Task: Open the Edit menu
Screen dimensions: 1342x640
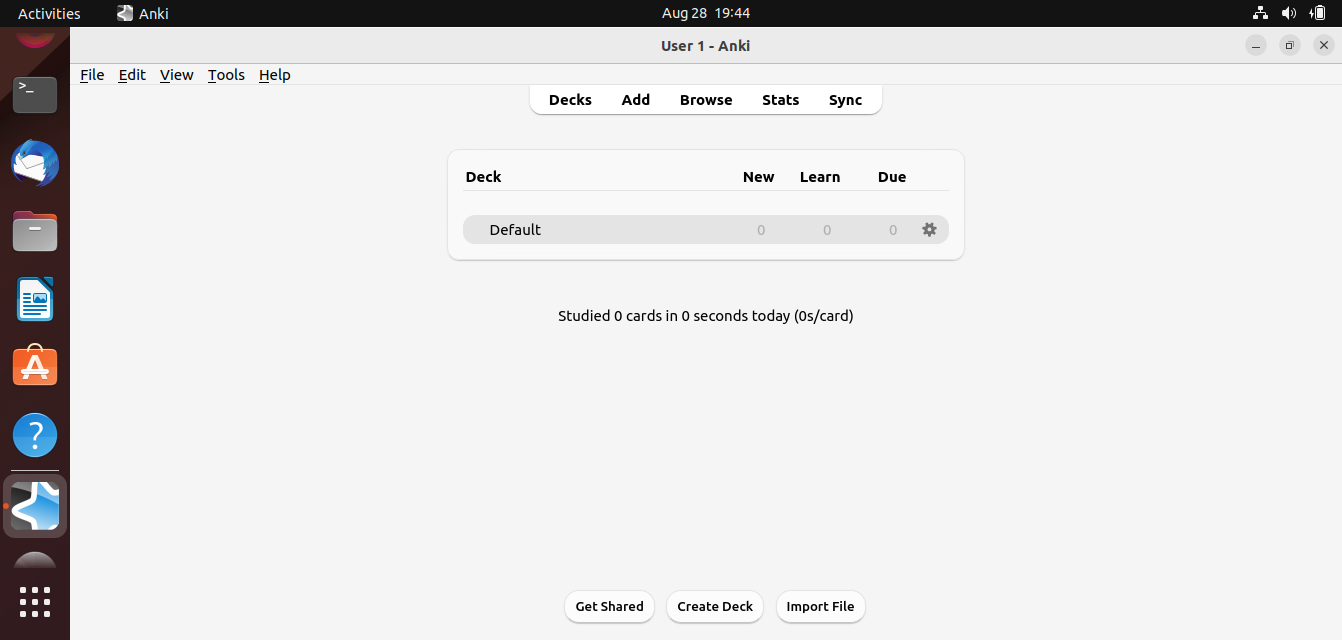Action: [x=132, y=75]
